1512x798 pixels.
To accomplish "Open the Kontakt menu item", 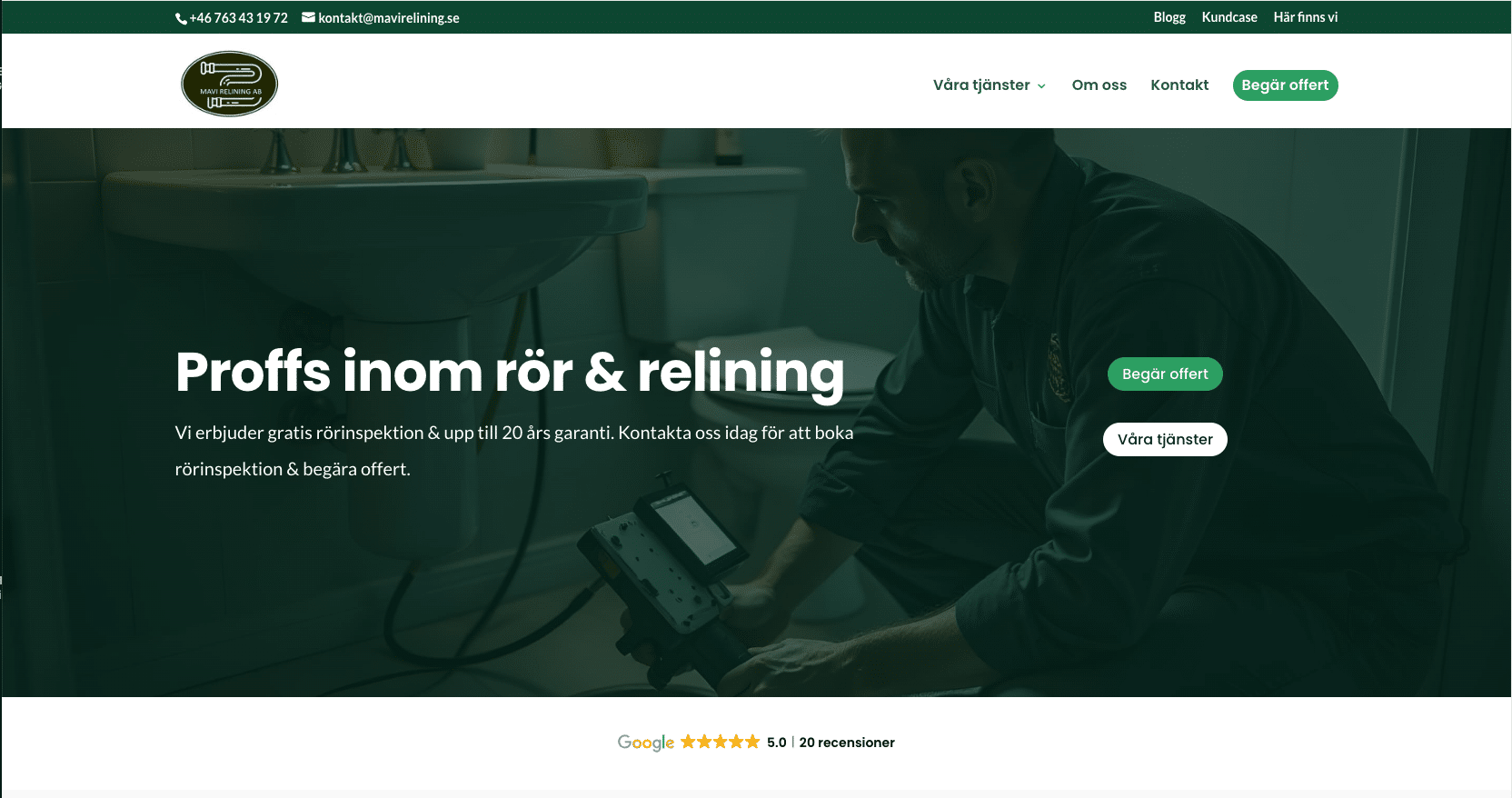I will [1179, 85].
